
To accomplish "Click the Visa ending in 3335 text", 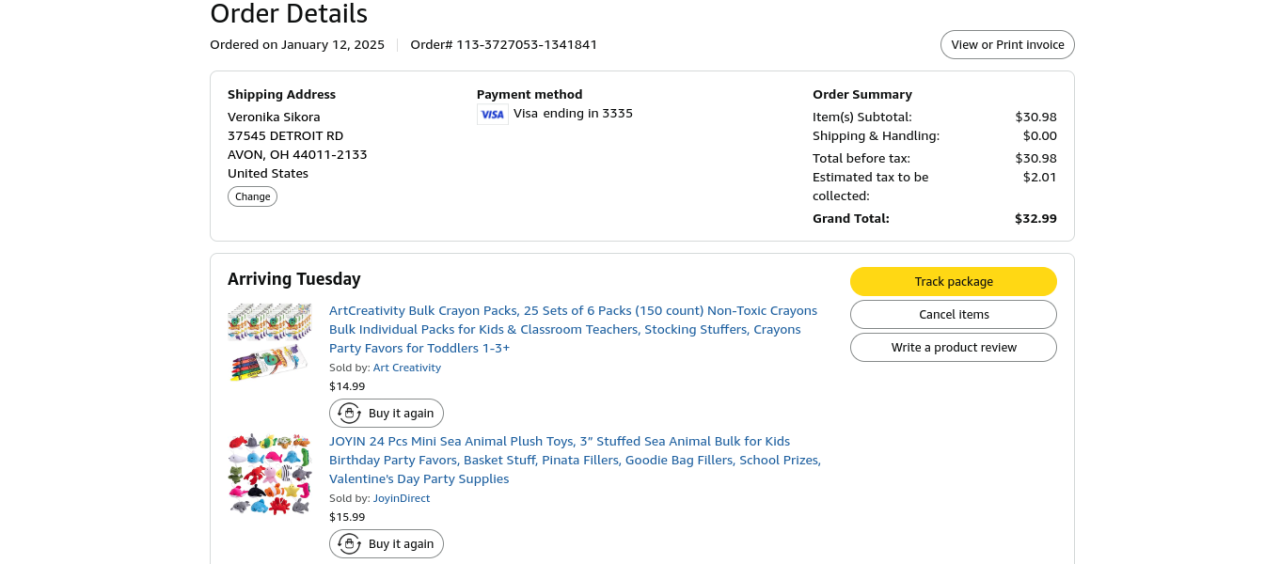I will 573,113.
